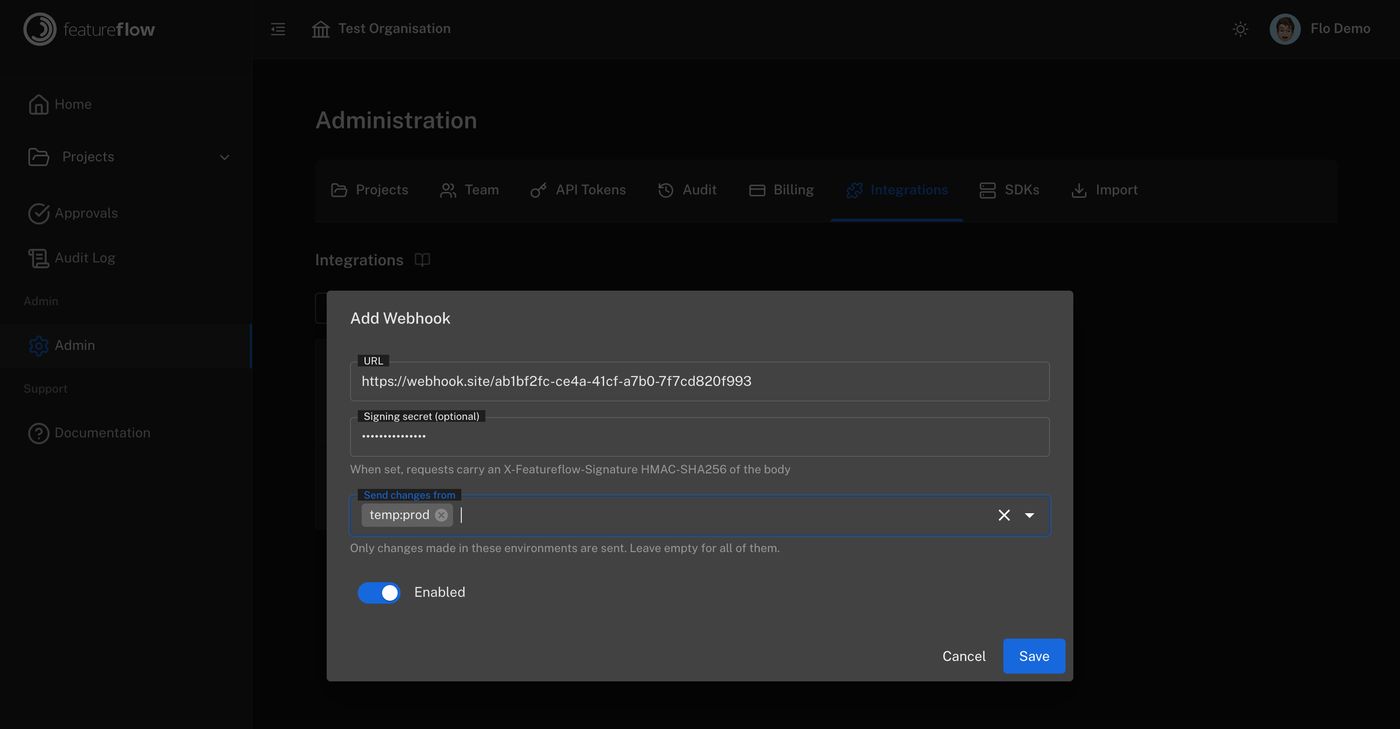Click the Approvals checkmark icon
Screen dimensions: 1400x729
click(39, 213)
